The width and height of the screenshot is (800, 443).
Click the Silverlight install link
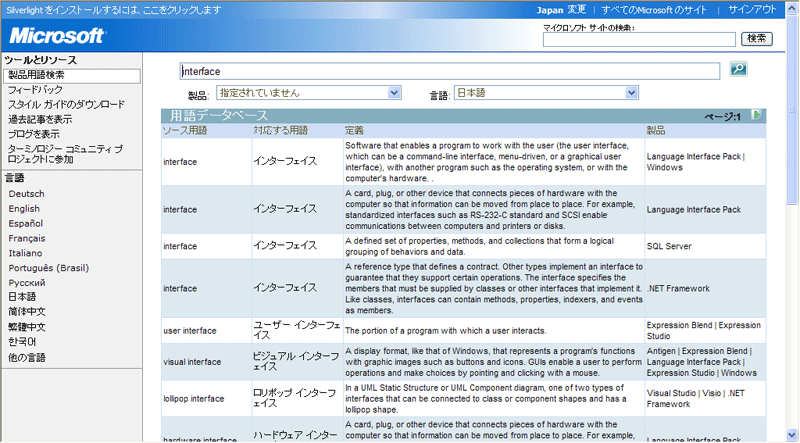point(114,10)
